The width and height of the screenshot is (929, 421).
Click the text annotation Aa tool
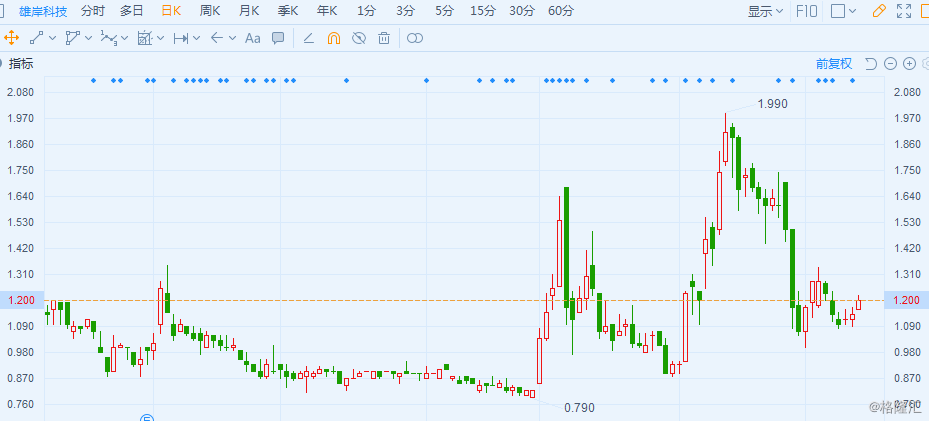252,38
